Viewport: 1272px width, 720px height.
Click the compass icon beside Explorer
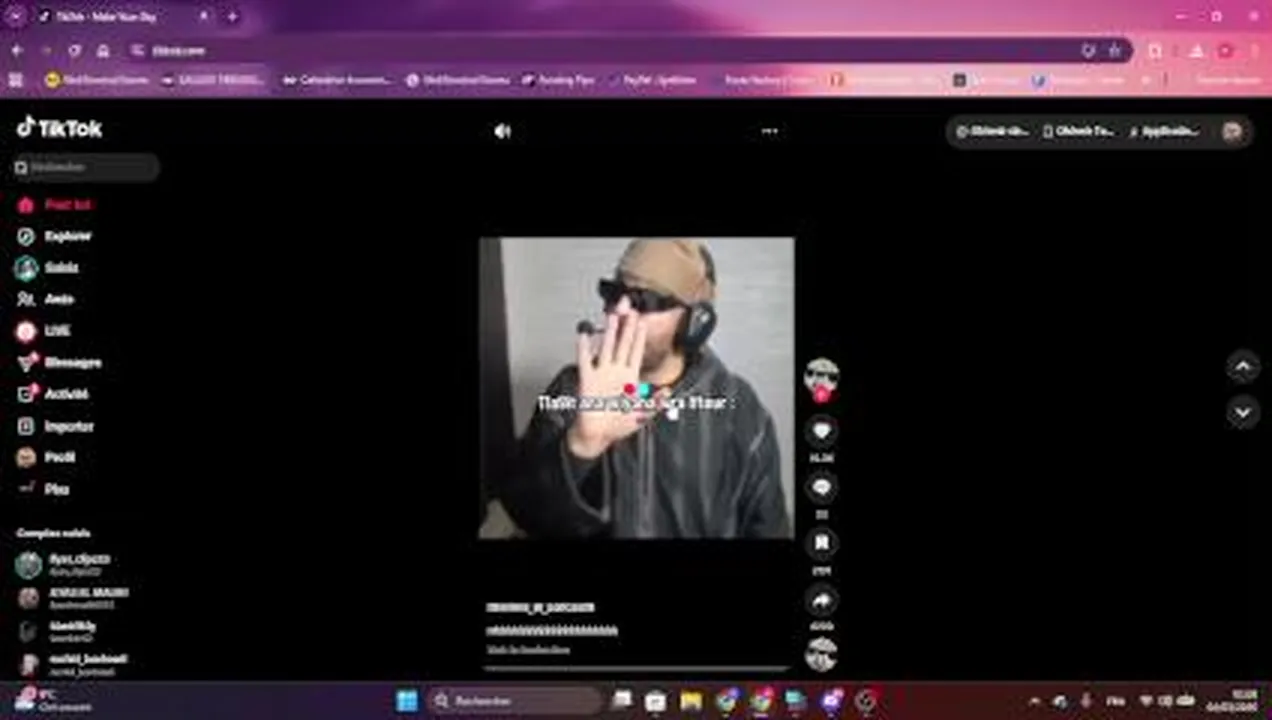pyautogui.click(x=26, y=237)
